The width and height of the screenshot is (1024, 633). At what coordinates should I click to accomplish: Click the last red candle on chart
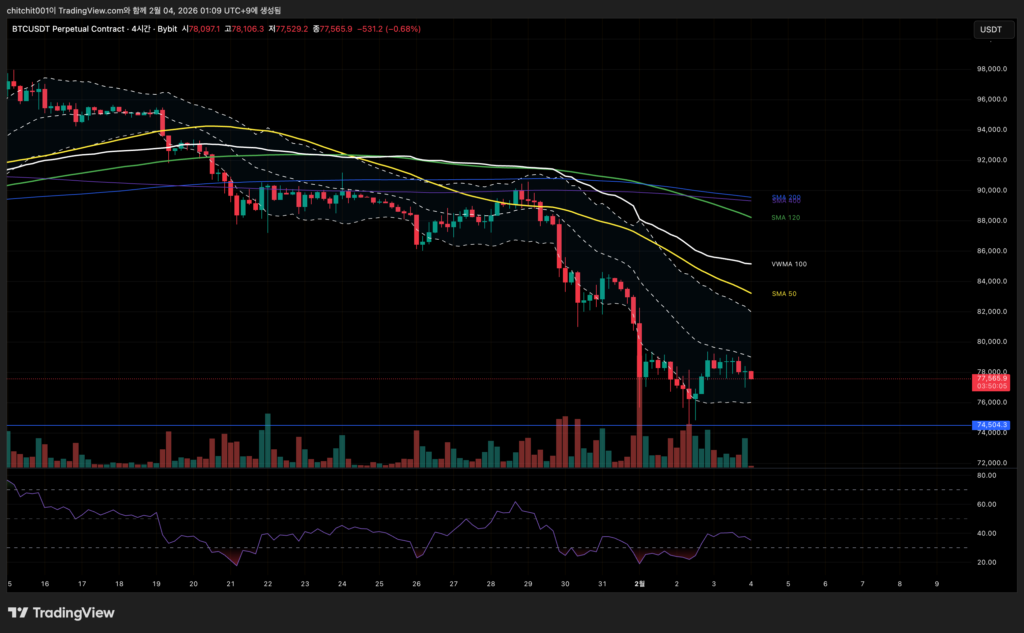coord(751,375)
